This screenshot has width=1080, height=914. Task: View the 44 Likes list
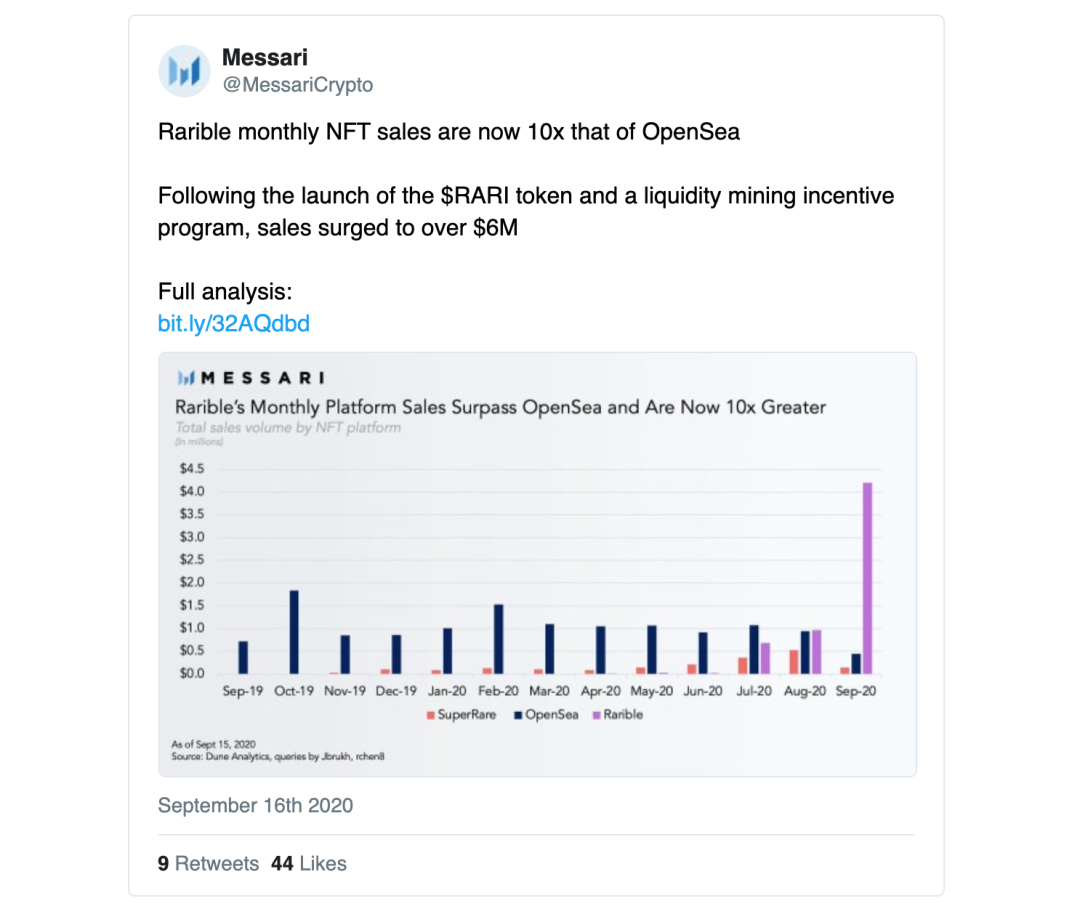coord(309,863)
